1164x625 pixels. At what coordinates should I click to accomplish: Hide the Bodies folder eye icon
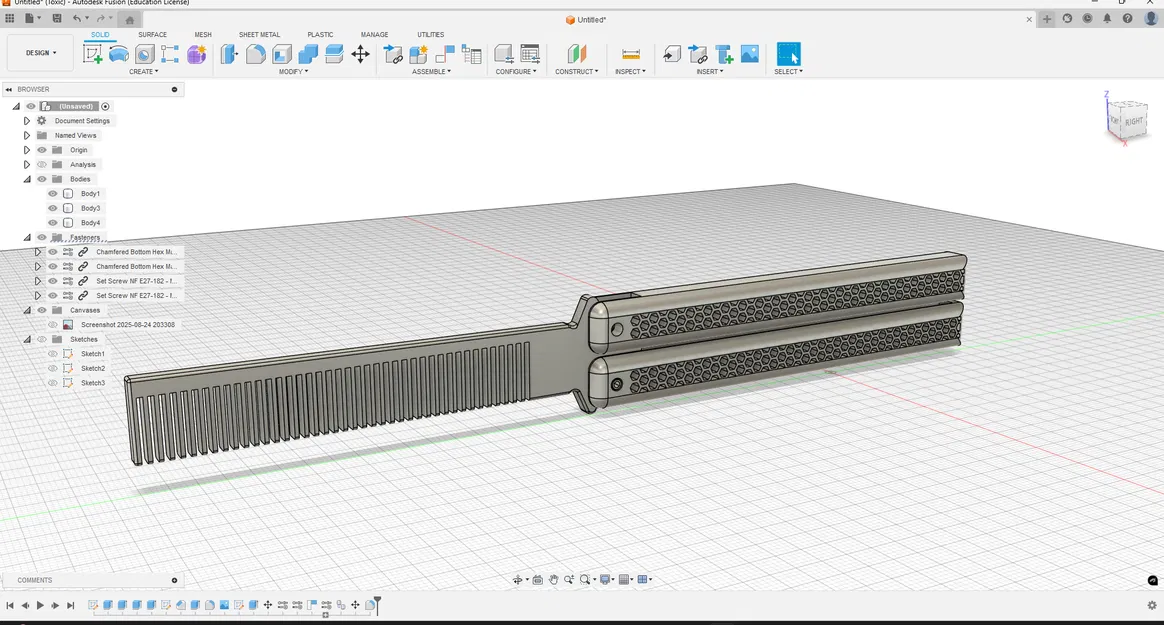pyautogui.click(x=41, y=179)
